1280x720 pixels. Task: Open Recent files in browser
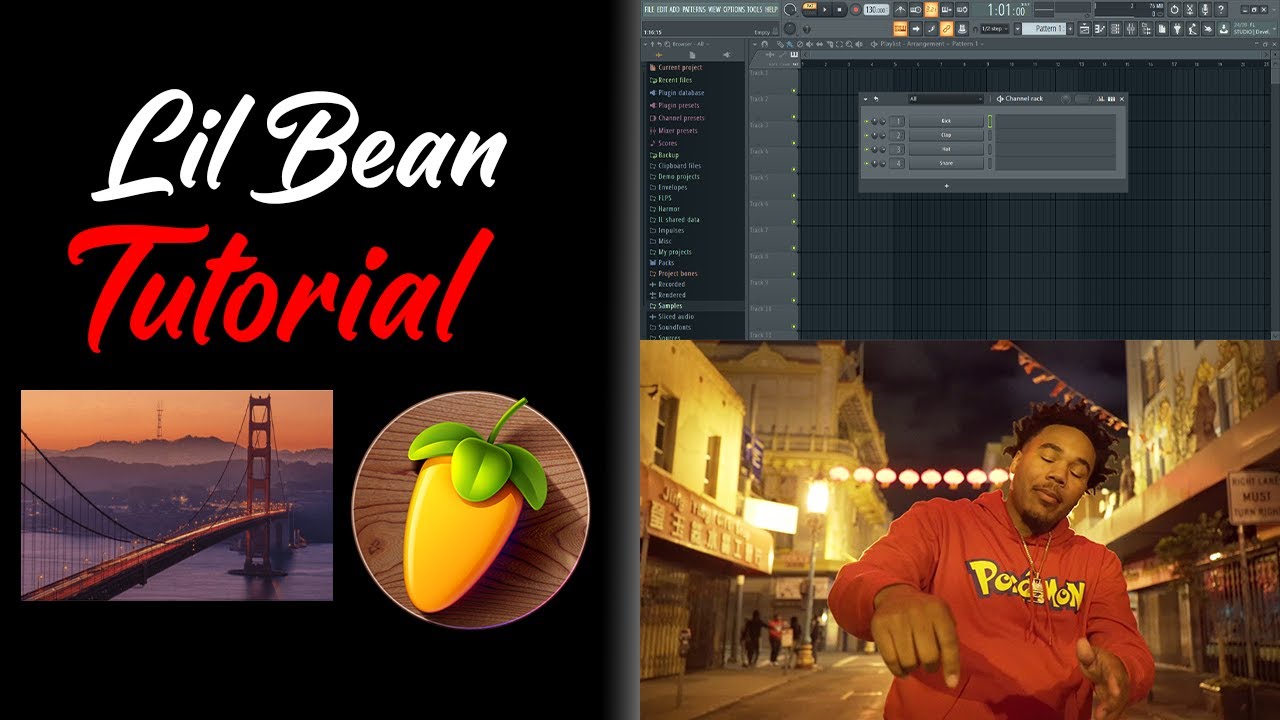(675, 80)
